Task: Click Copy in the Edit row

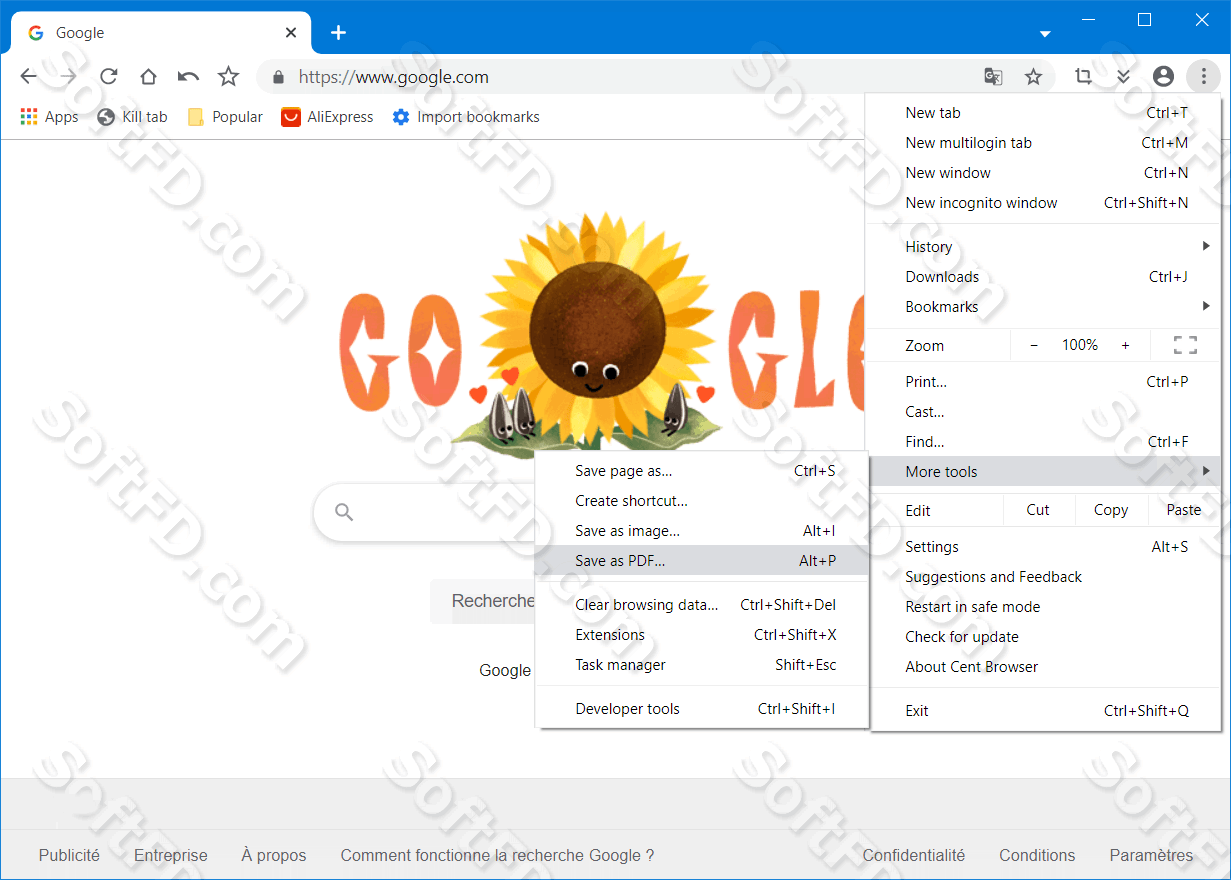Action: 1111,510
